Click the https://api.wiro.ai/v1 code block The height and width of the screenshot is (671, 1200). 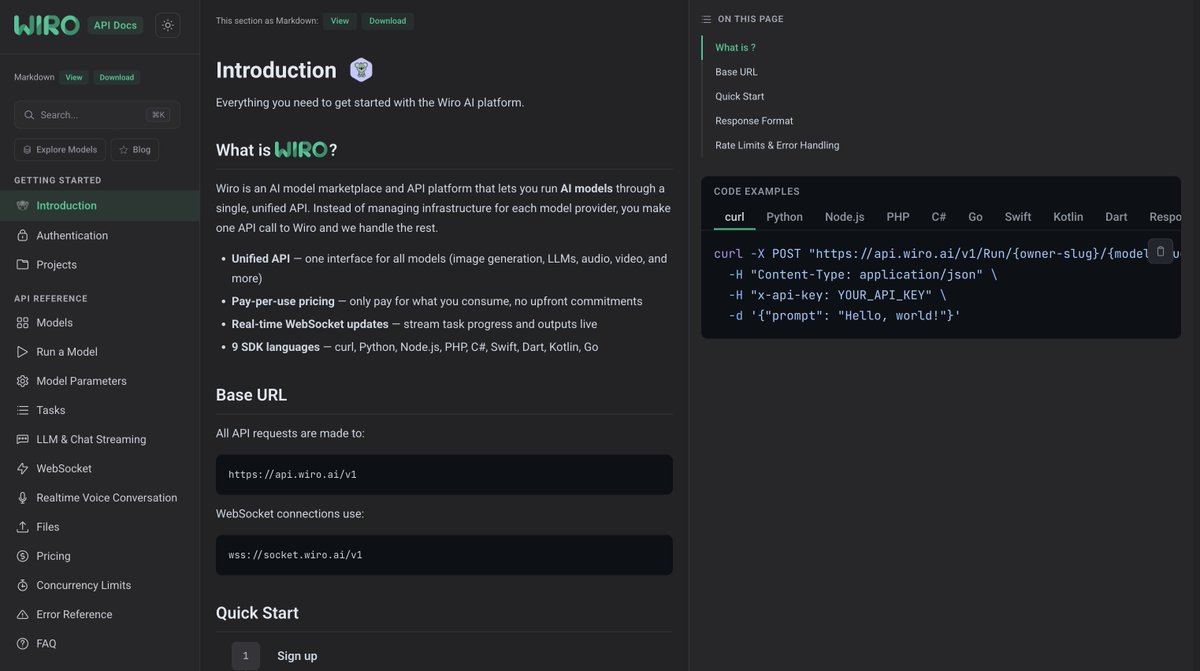click(x=444, y=474)
